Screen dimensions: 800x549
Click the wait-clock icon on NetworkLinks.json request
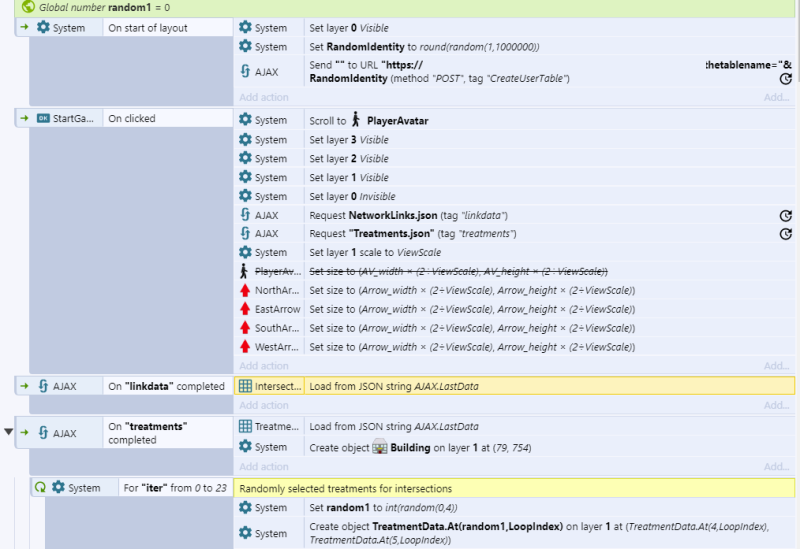786,215
